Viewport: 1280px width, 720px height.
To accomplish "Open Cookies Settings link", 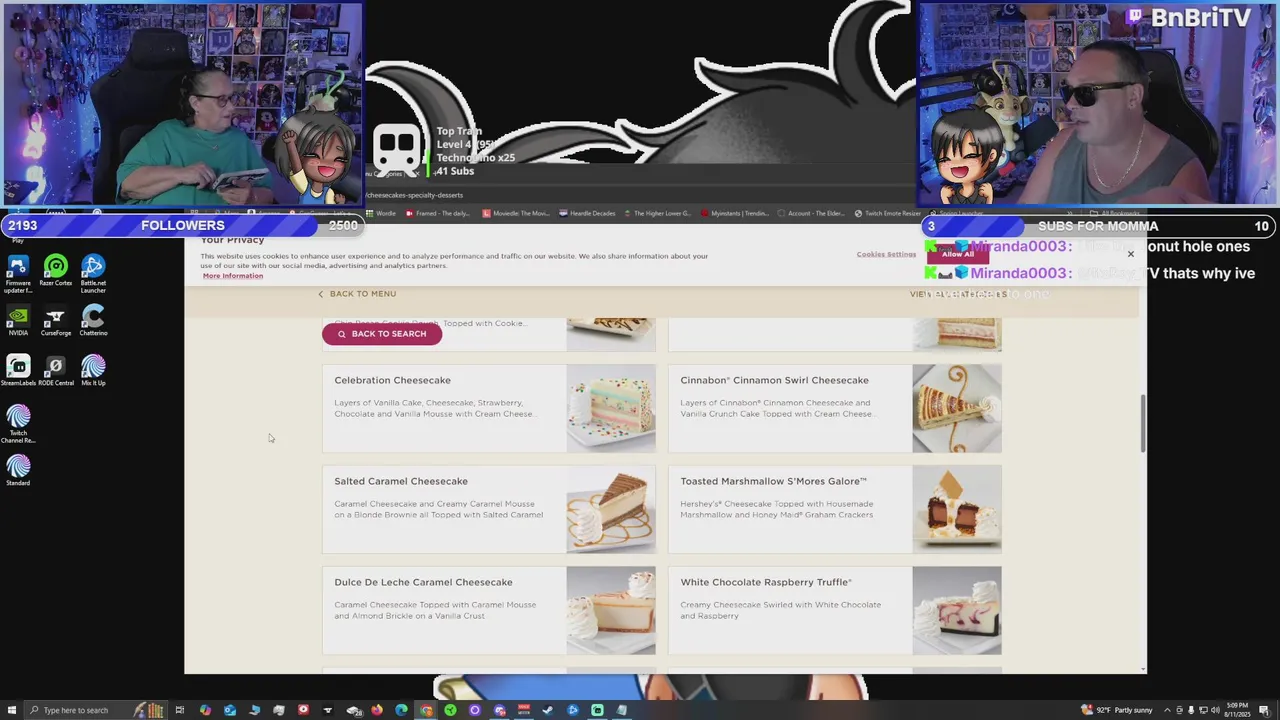I will pos(886,254).
